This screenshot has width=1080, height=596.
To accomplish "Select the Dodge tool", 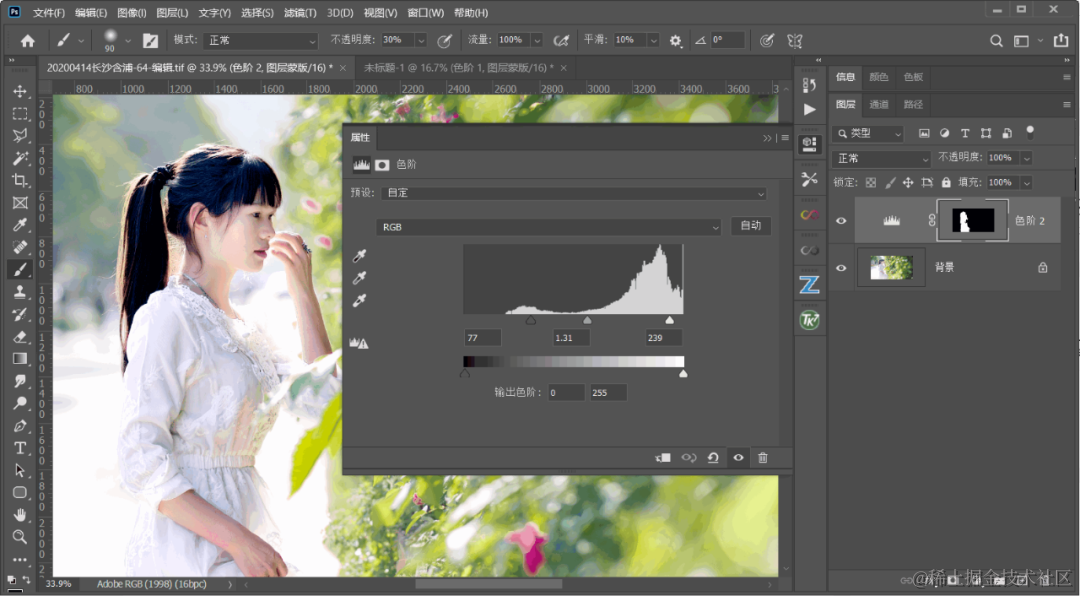I will (20, 403).
